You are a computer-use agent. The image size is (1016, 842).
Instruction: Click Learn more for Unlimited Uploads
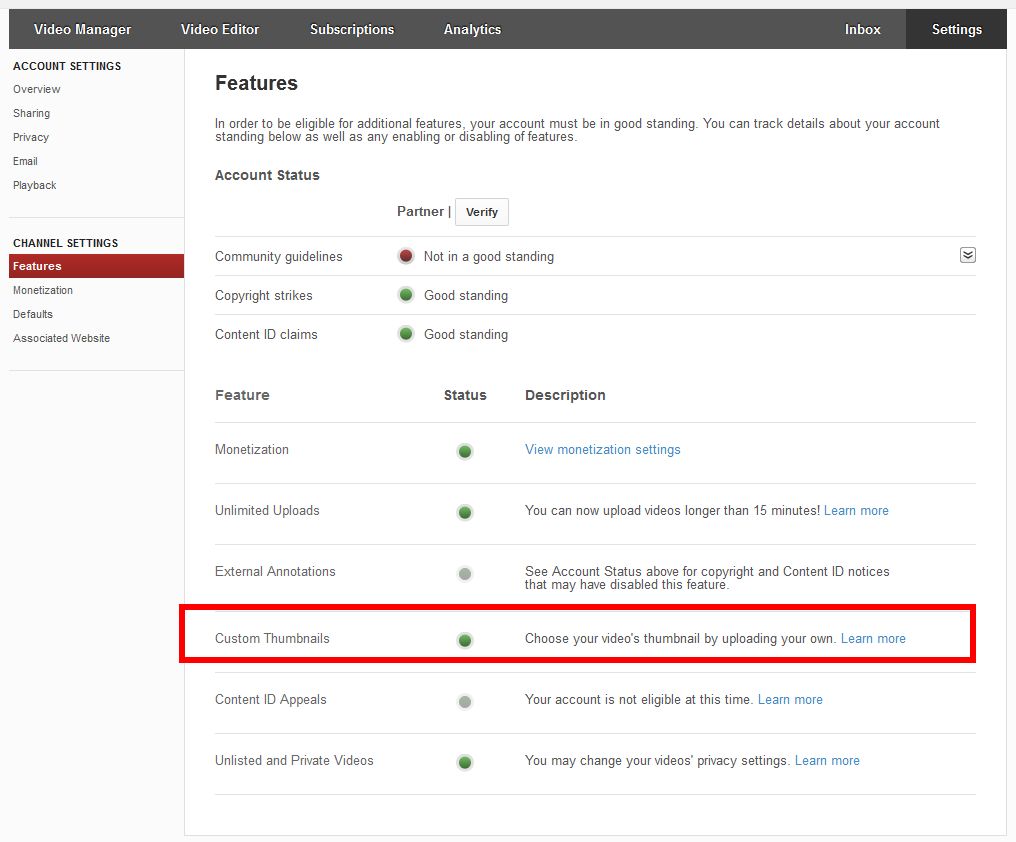(x=856, y=510)
